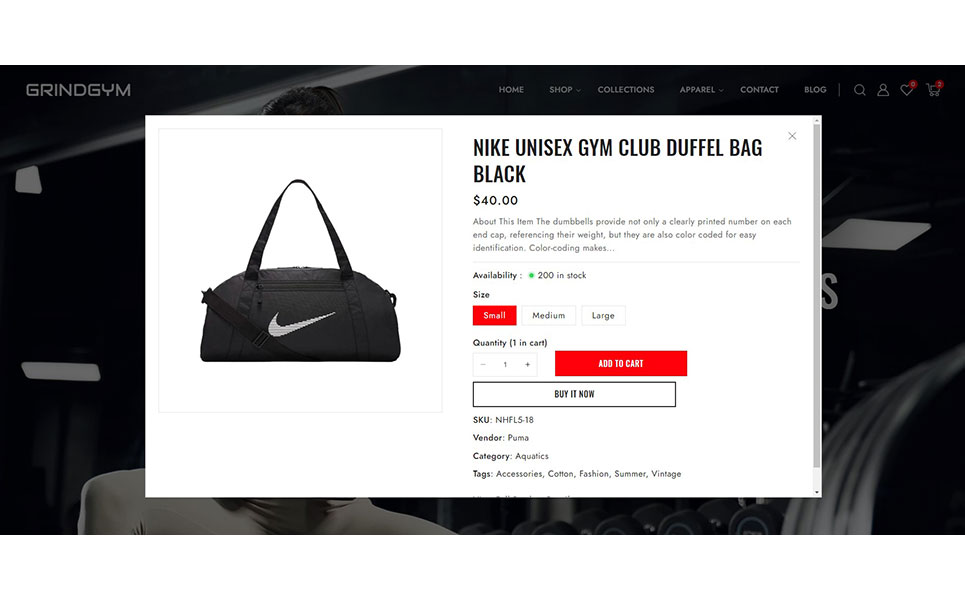
Task: Click the duffel bag product image
Action: click(300, 270)
